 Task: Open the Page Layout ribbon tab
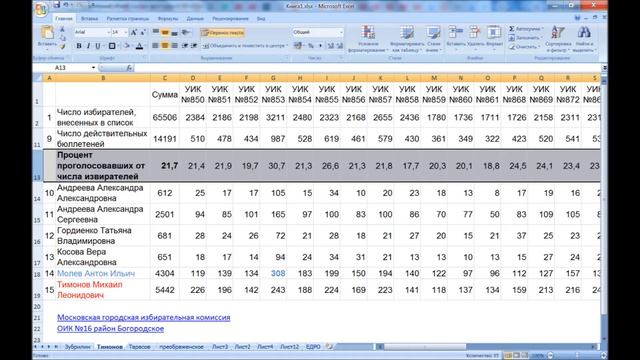point(128,18)
